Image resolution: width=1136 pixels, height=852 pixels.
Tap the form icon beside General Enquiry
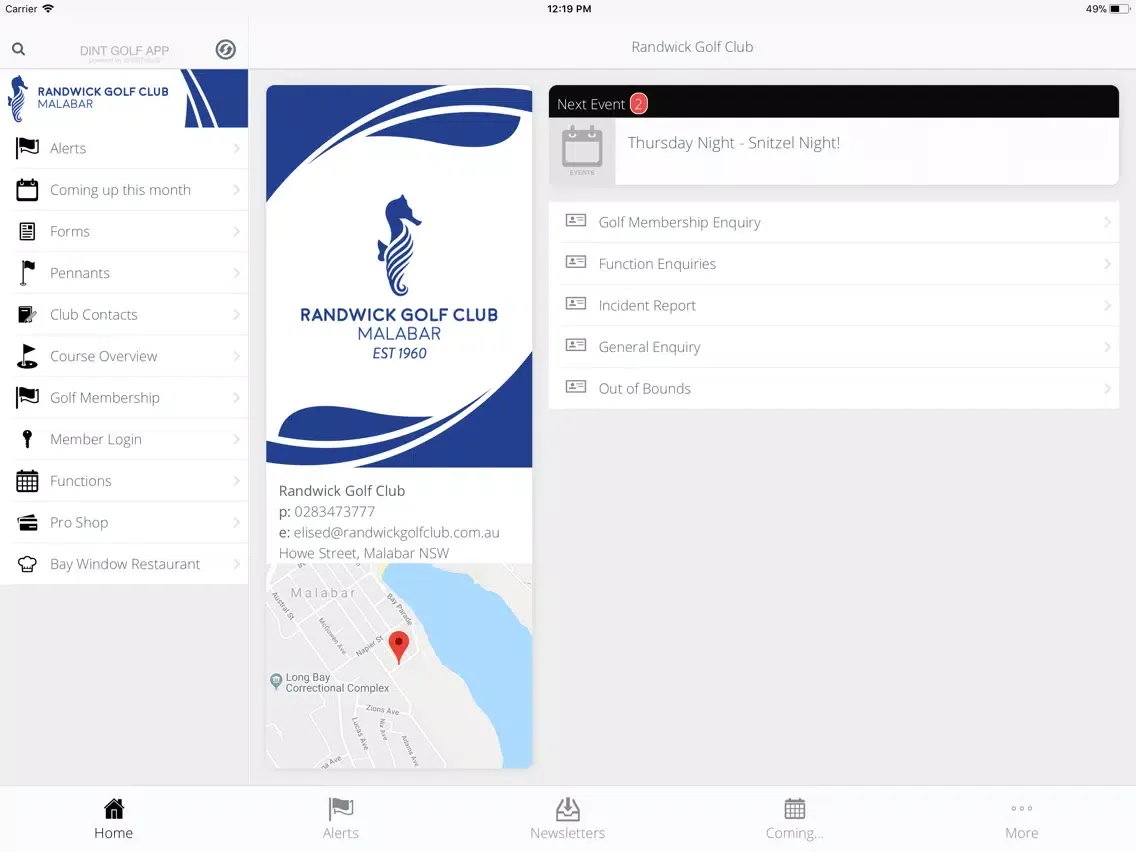point(576,345)
